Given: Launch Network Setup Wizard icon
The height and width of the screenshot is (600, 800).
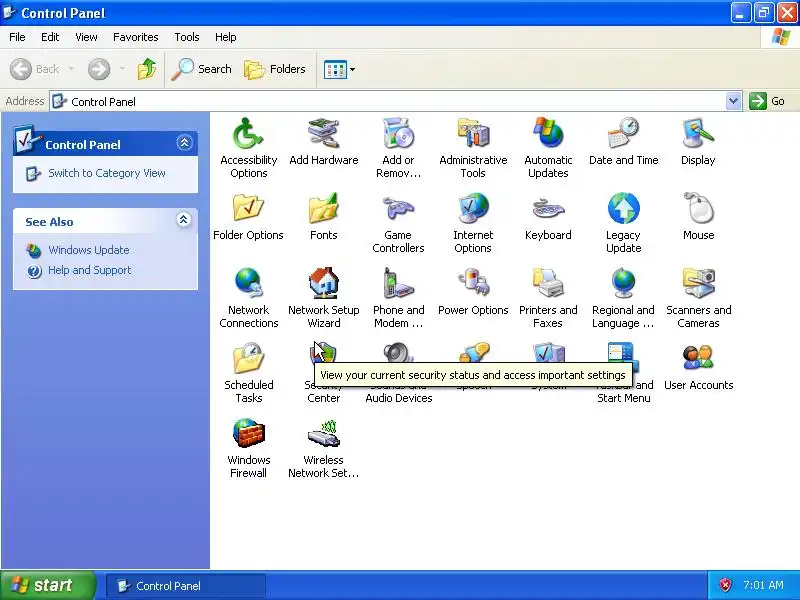Looking at the screenshot, I should (323, 284).
